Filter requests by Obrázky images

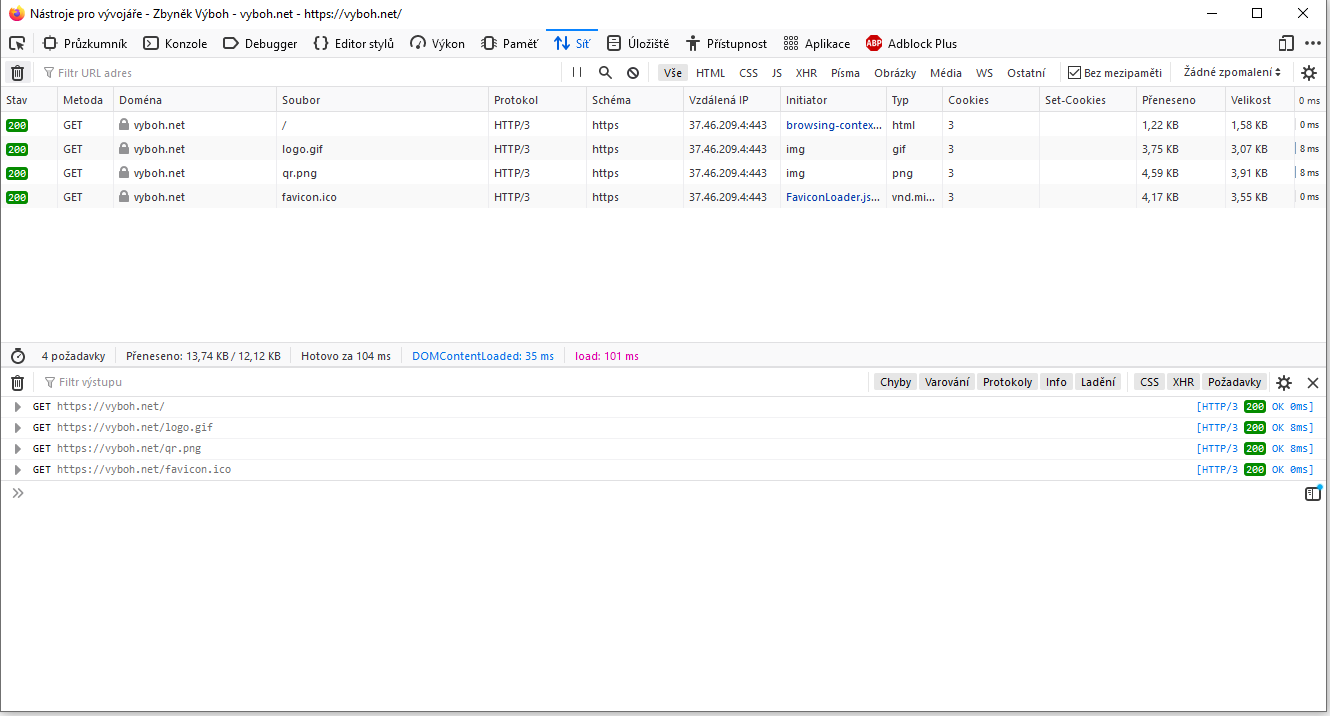coord(895,73)
